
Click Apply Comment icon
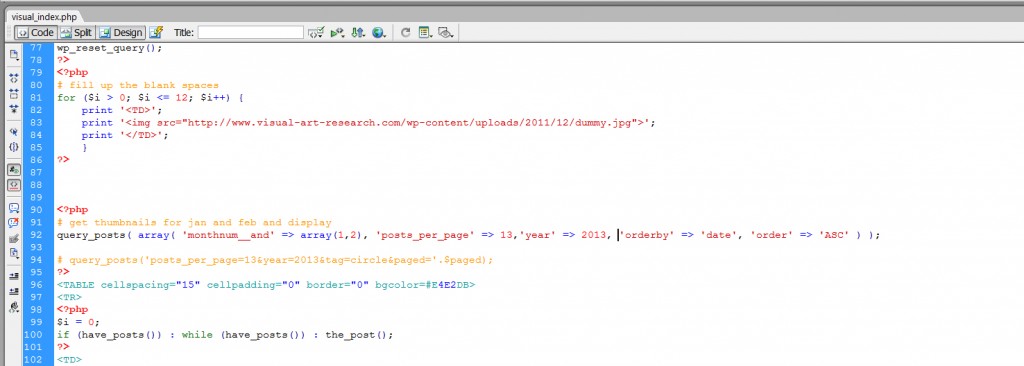(x=14, y=208)
